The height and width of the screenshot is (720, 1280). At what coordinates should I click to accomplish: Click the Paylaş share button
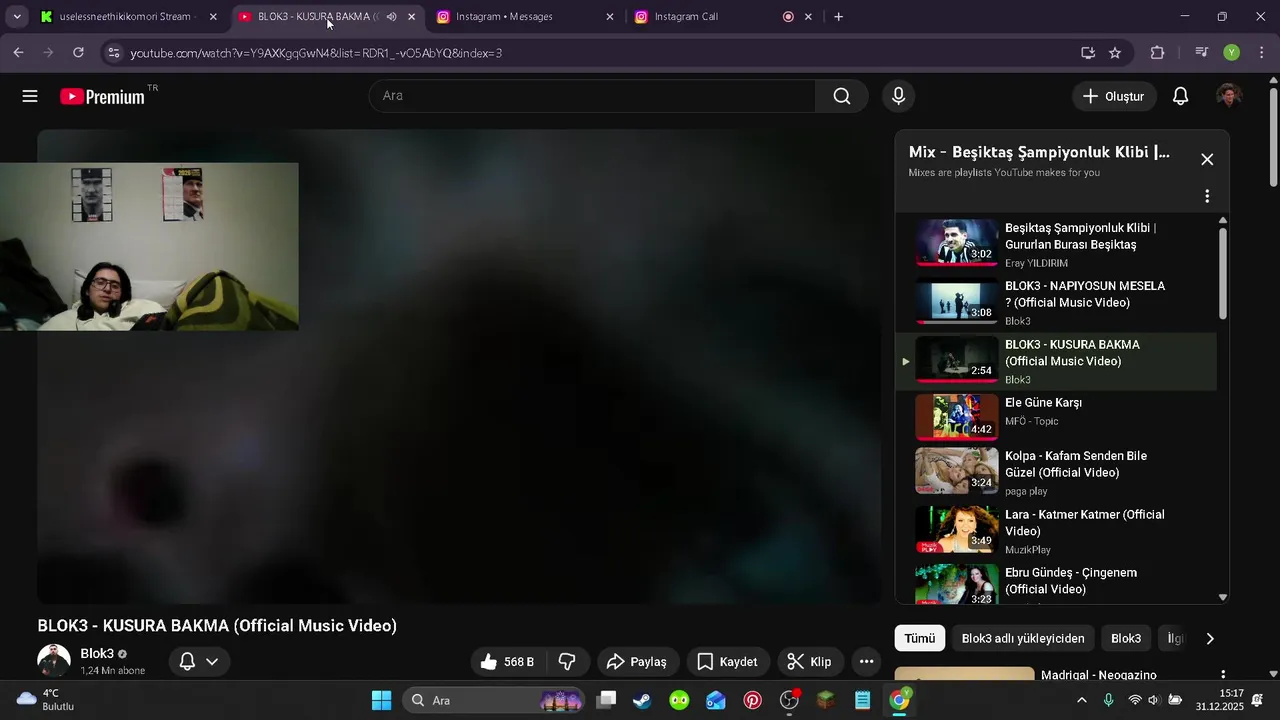pos(637,662)
